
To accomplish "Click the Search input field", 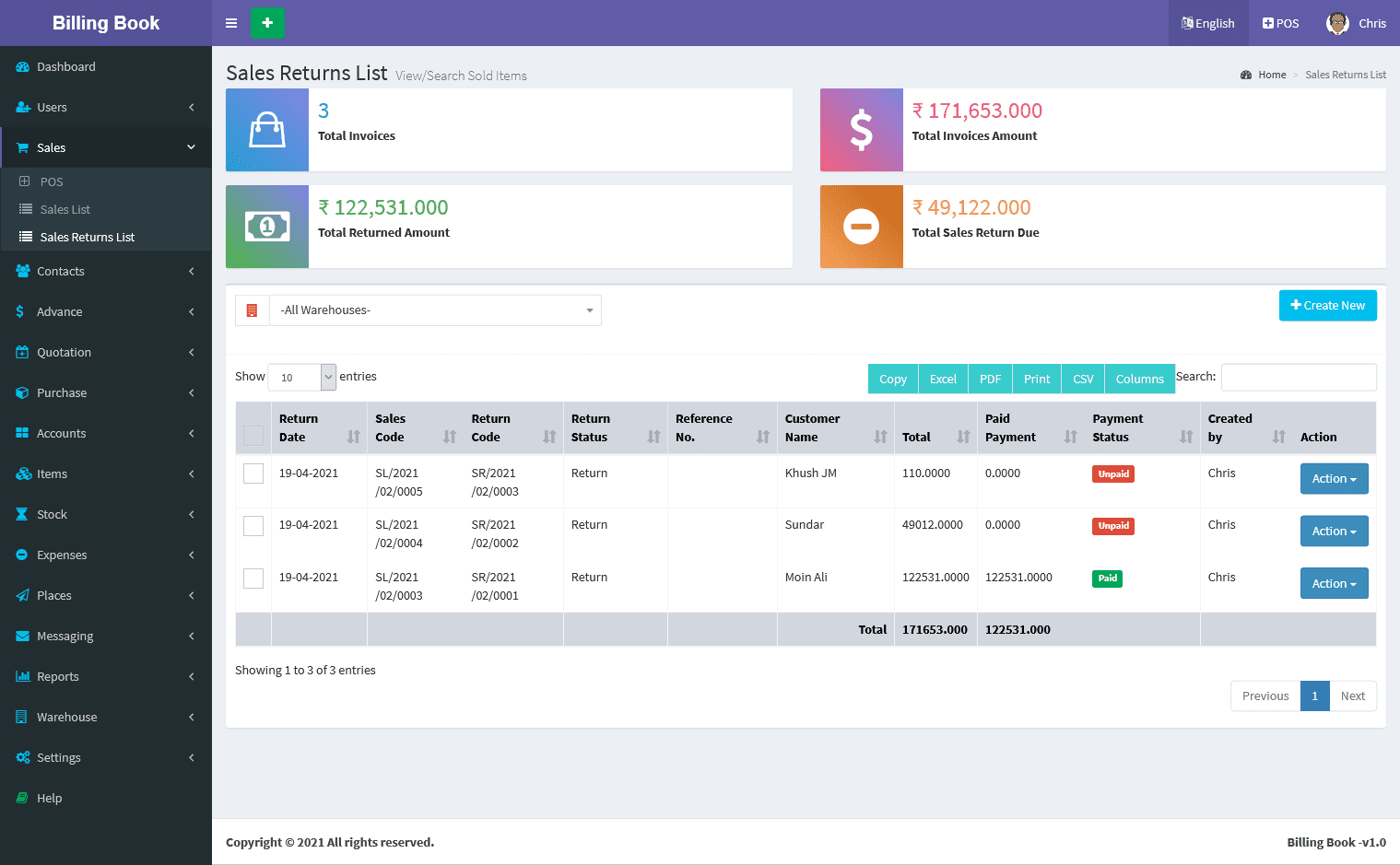I will point(1298,377).
